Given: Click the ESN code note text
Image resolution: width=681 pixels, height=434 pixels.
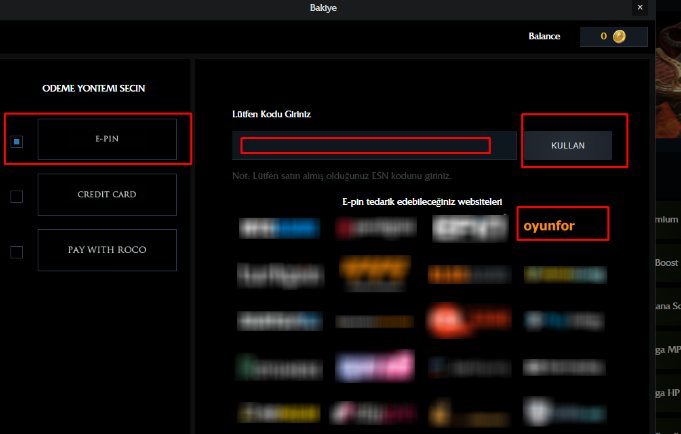Looking at the screenshot, I should 342,176.
